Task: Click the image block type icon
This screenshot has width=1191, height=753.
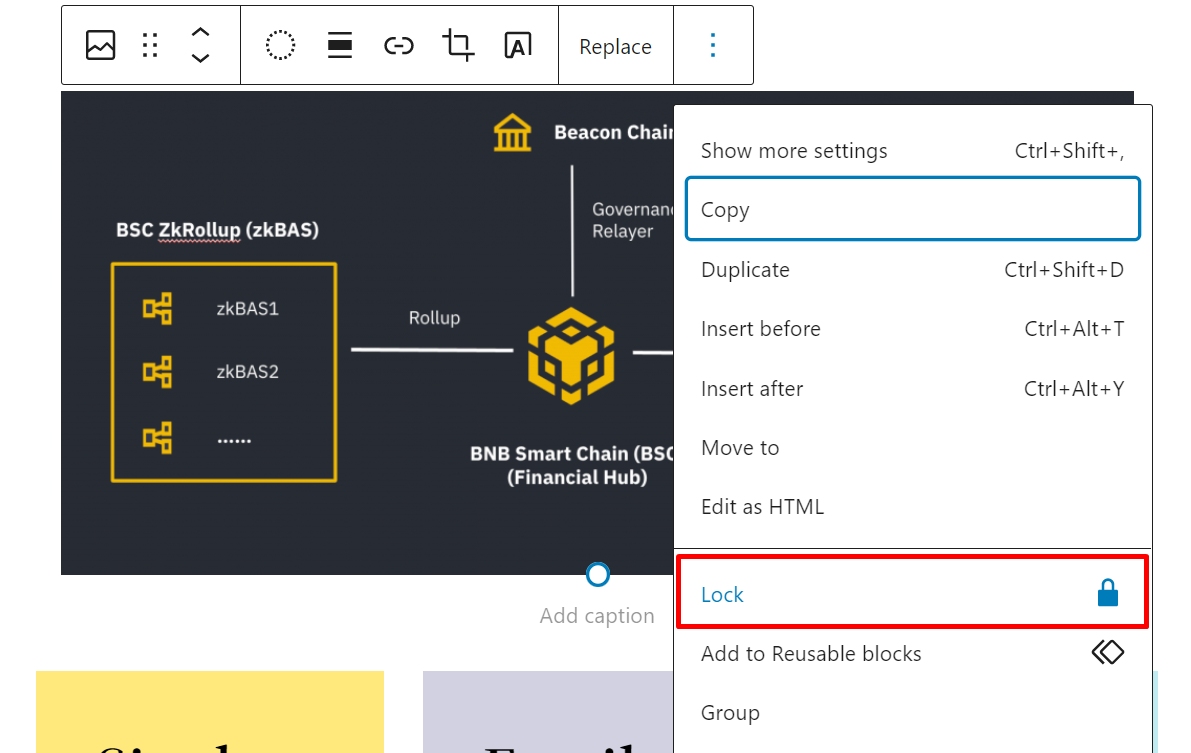Action: coord(101,46)
